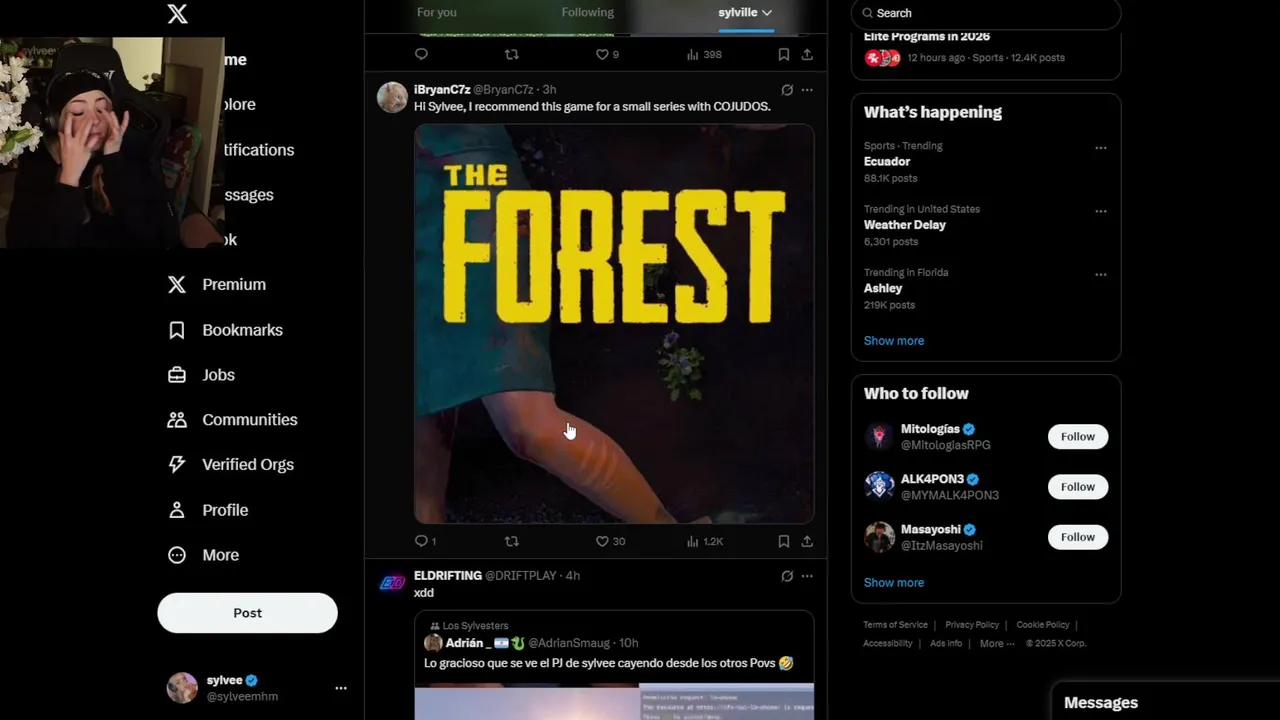
Task: Switch to the Following tab
Action: coord(587,12)
